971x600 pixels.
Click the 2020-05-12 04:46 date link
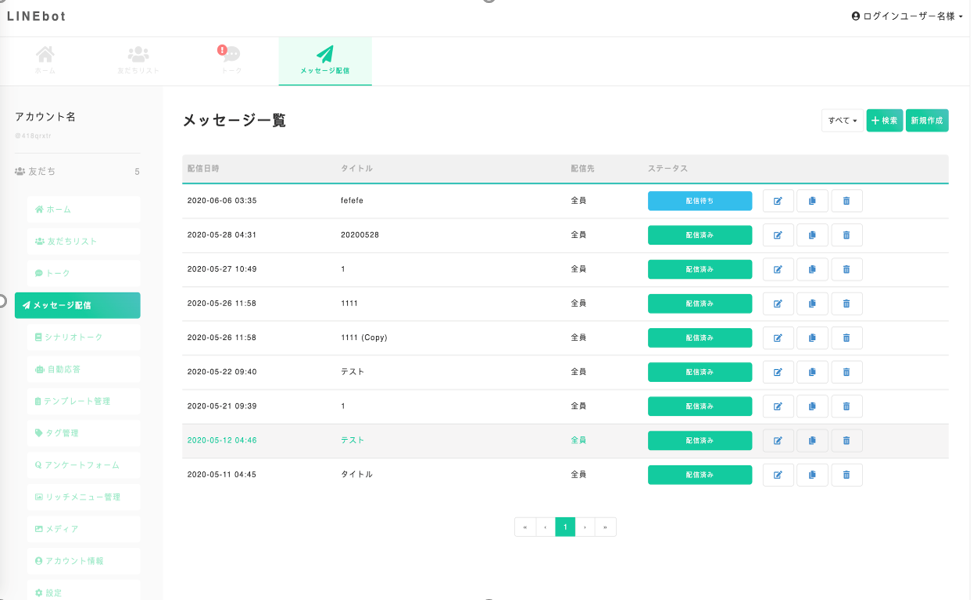pos(222,440)
